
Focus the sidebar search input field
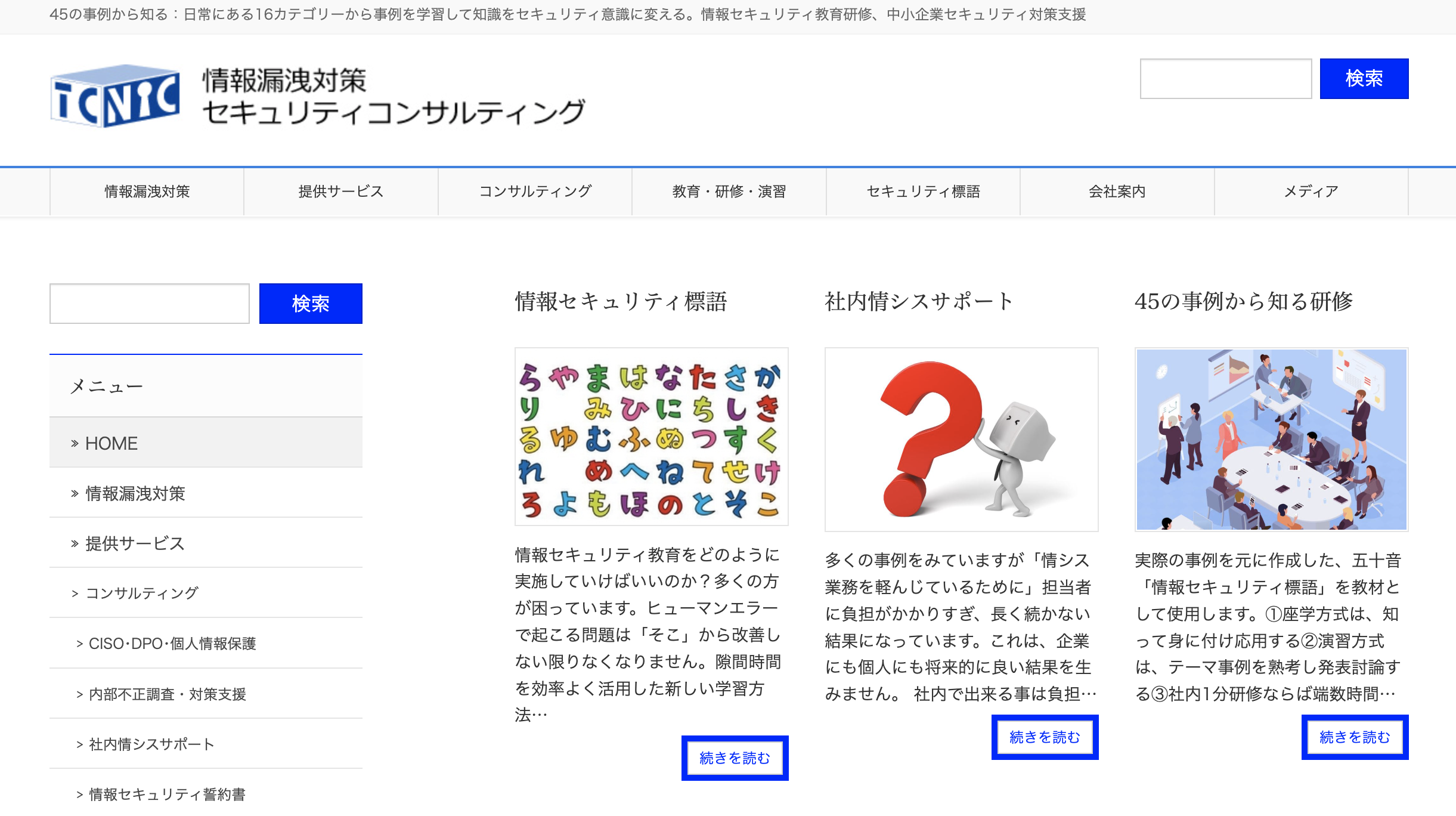coord(150,304)
